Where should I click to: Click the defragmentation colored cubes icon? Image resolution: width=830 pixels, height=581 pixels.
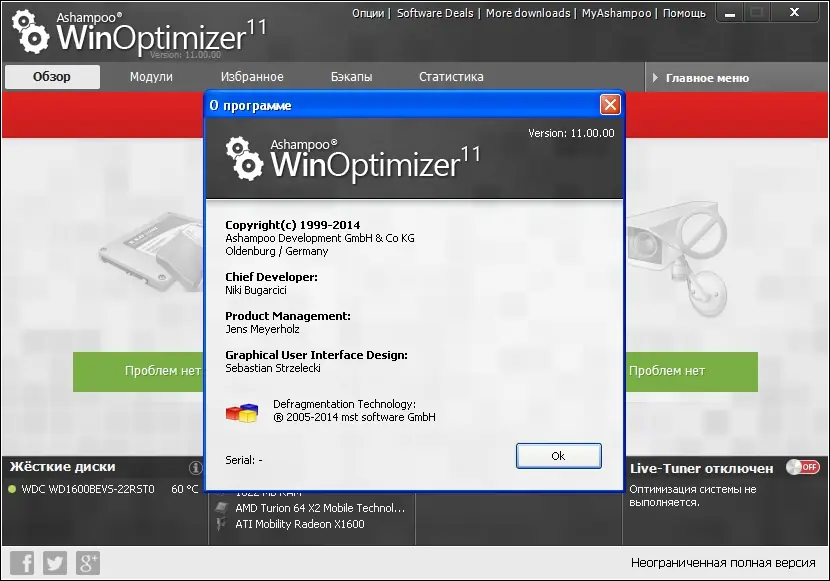point(242,412)
